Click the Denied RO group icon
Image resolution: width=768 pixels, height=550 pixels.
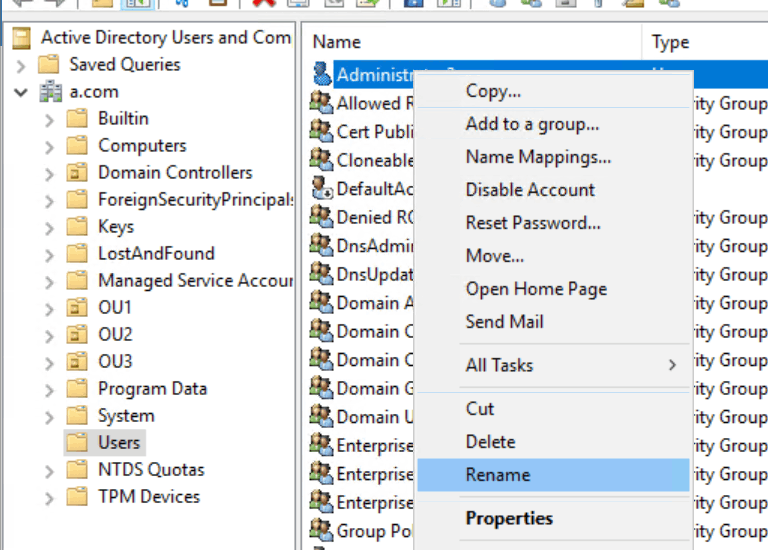click(x=321, y=216)
